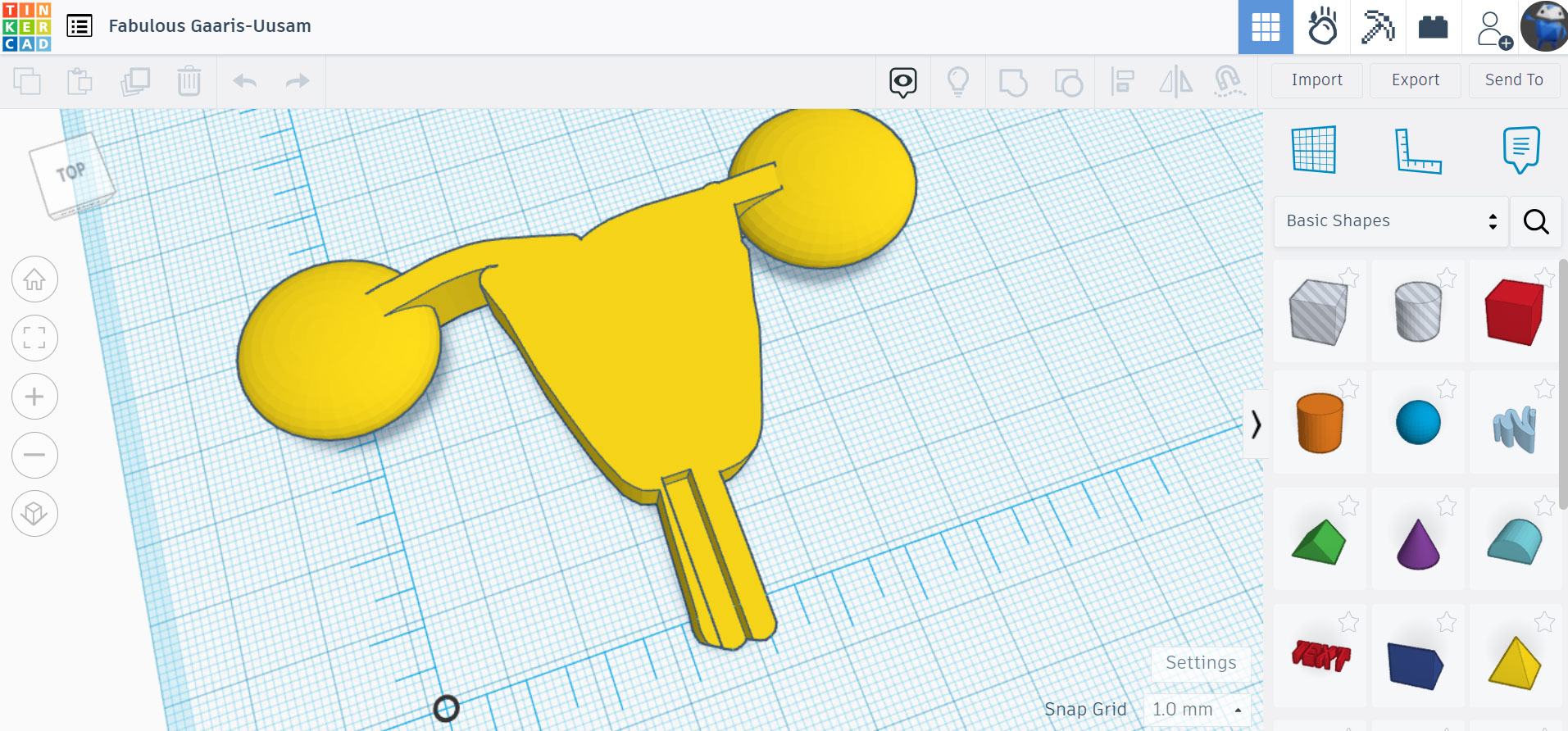1568x731 pixels.
Task: Collapse the shapes panel chevron
Action: (x=1256, y=425)
